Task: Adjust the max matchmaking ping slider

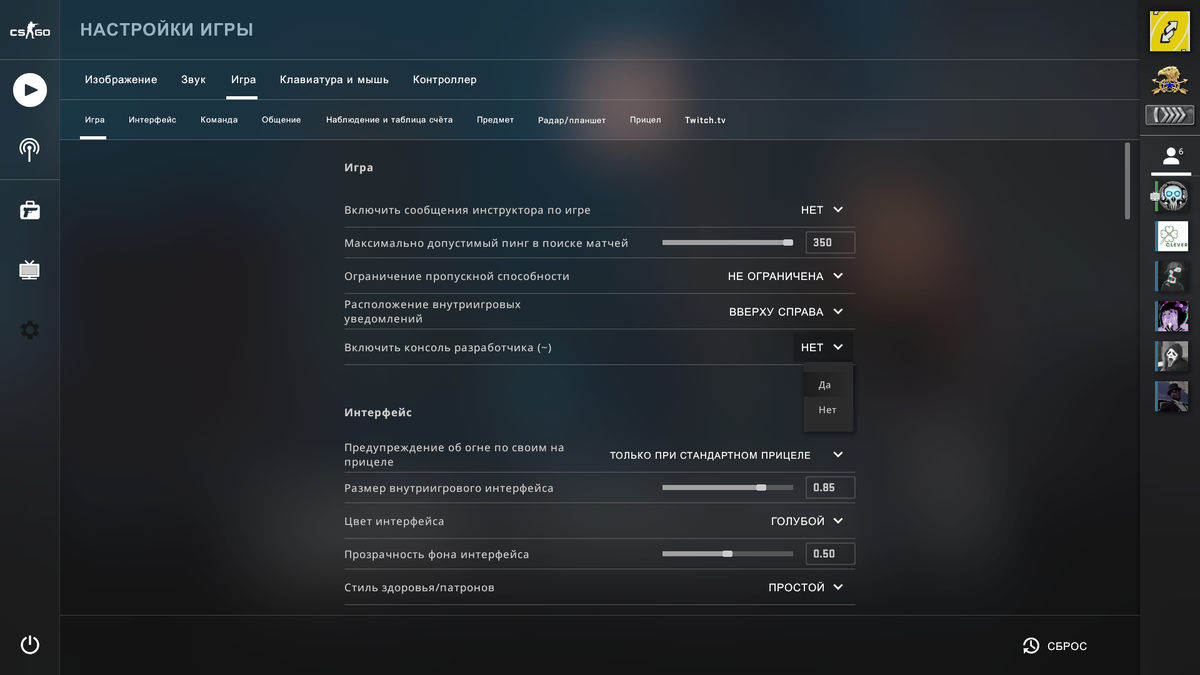Action: pyautogui.click(x=727, y=242)
